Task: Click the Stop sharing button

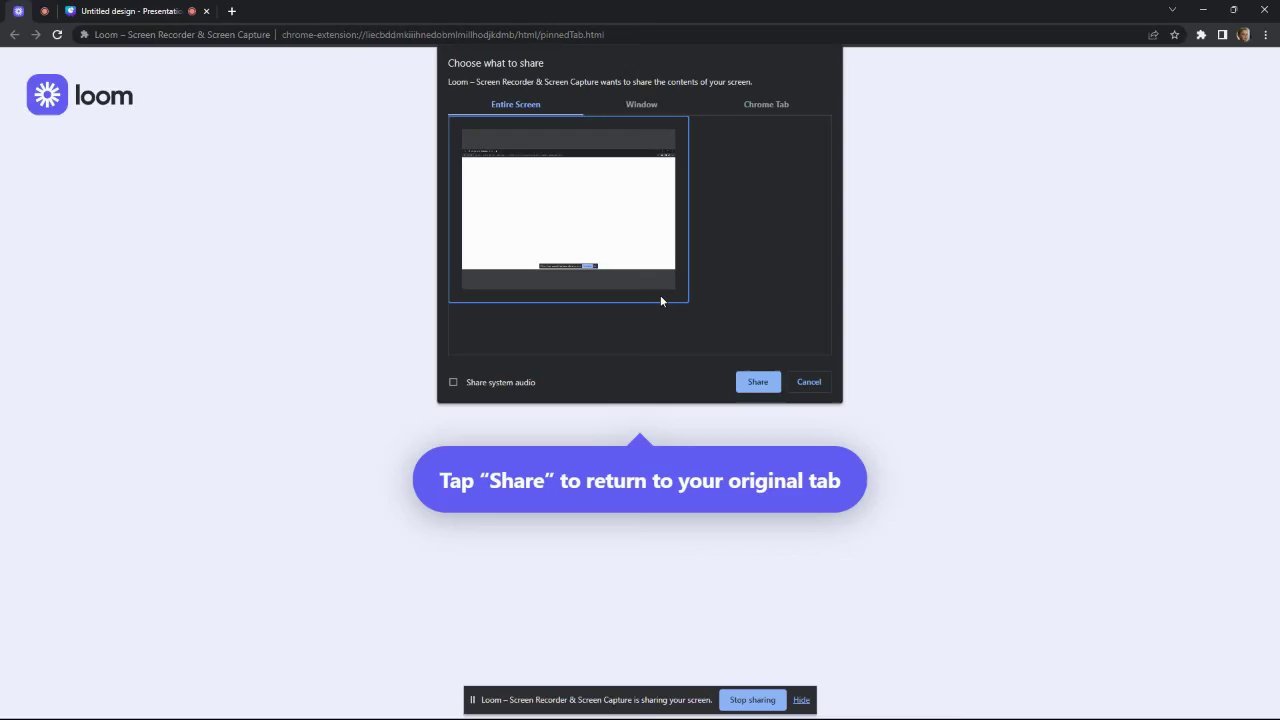Action: (752, 700)
